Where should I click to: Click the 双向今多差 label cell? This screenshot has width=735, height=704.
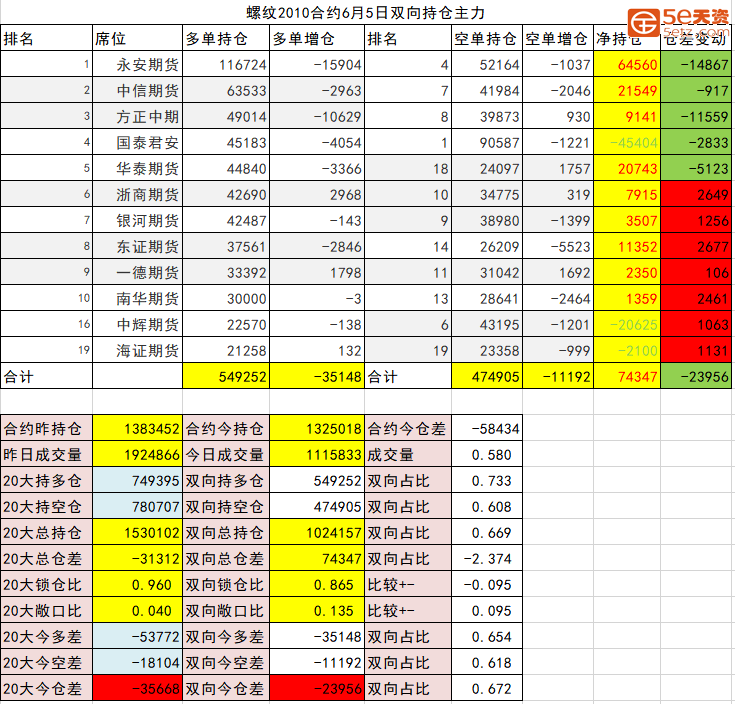pyautogui.click(x=226, y=636)
